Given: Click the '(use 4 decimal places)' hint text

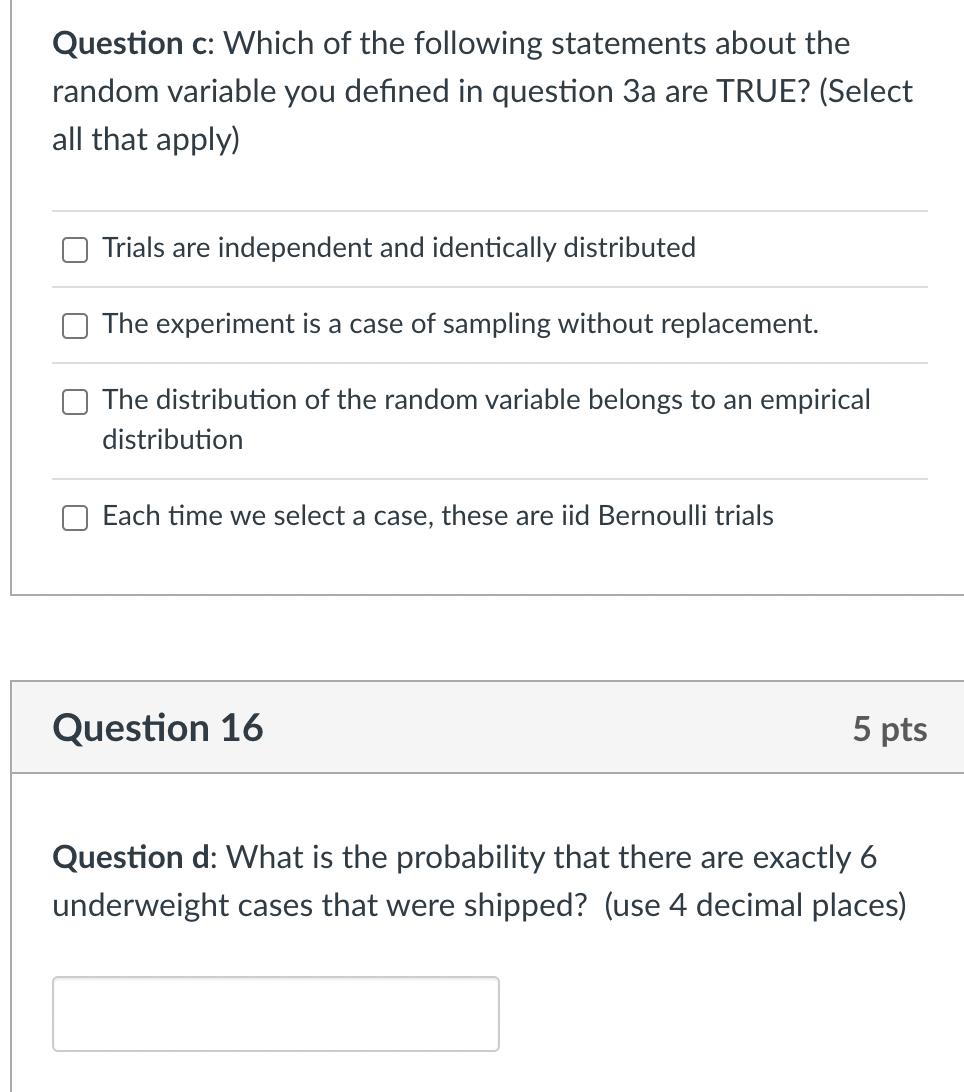Looking at the screenshot, I should [x=756, y=906].
